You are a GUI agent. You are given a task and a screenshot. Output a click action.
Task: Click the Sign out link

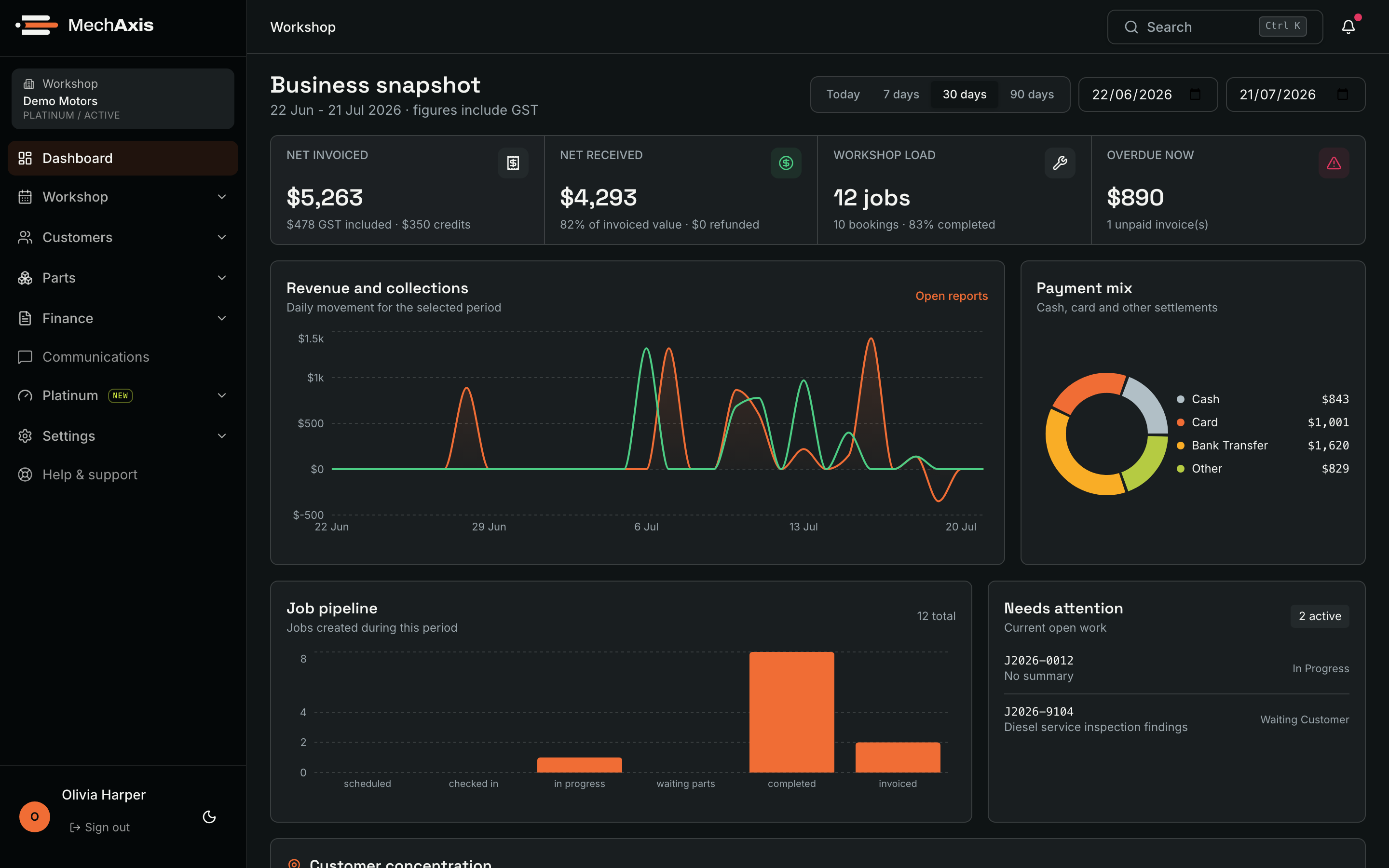tap(100, 827)
